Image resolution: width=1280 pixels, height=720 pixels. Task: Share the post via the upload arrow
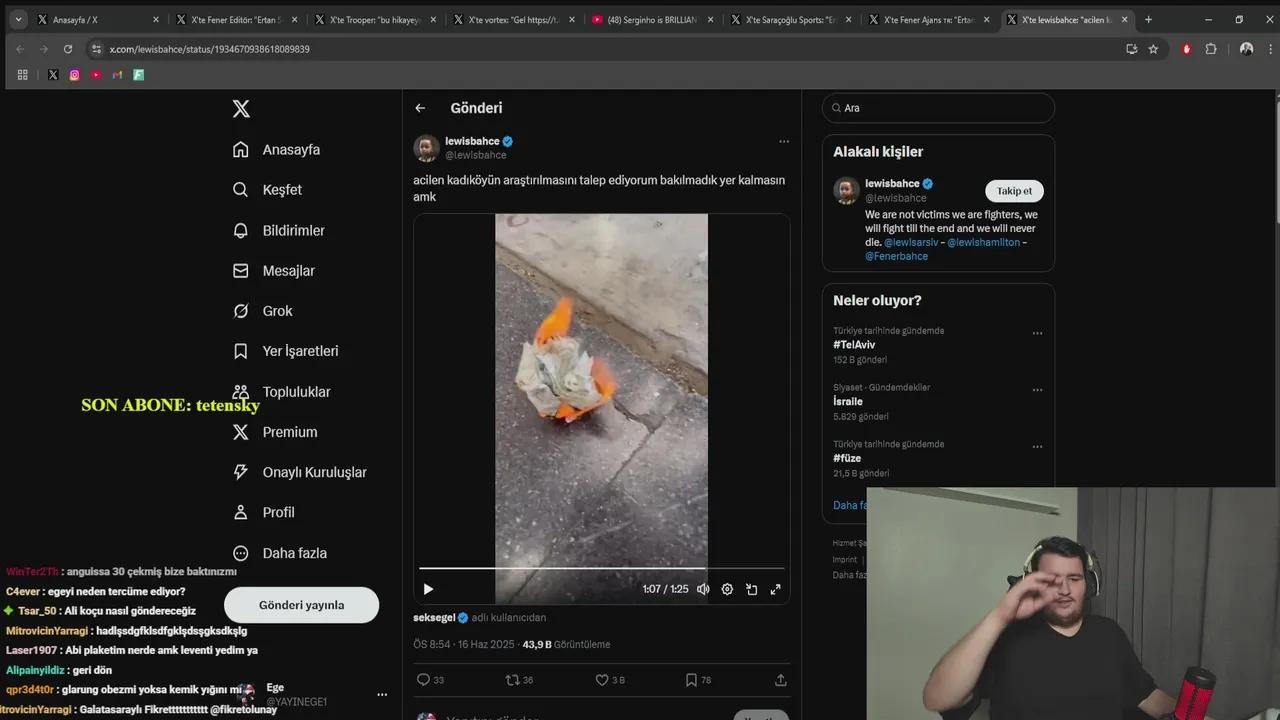pos(779,679)
